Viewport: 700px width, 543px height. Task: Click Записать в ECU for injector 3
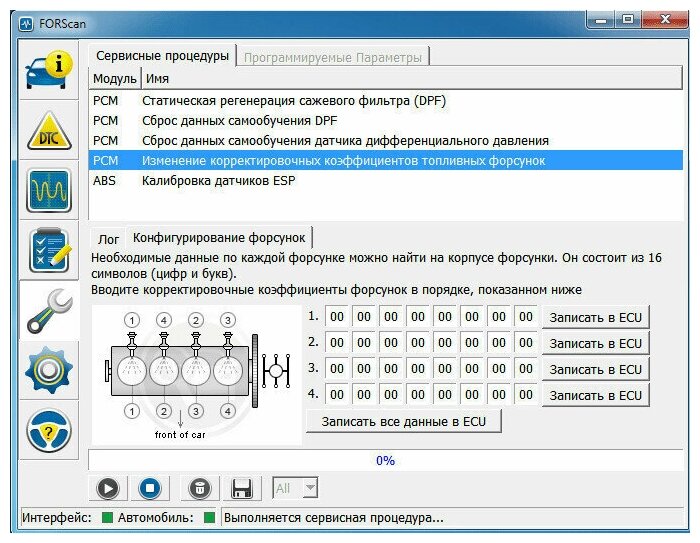click(595, 369)
